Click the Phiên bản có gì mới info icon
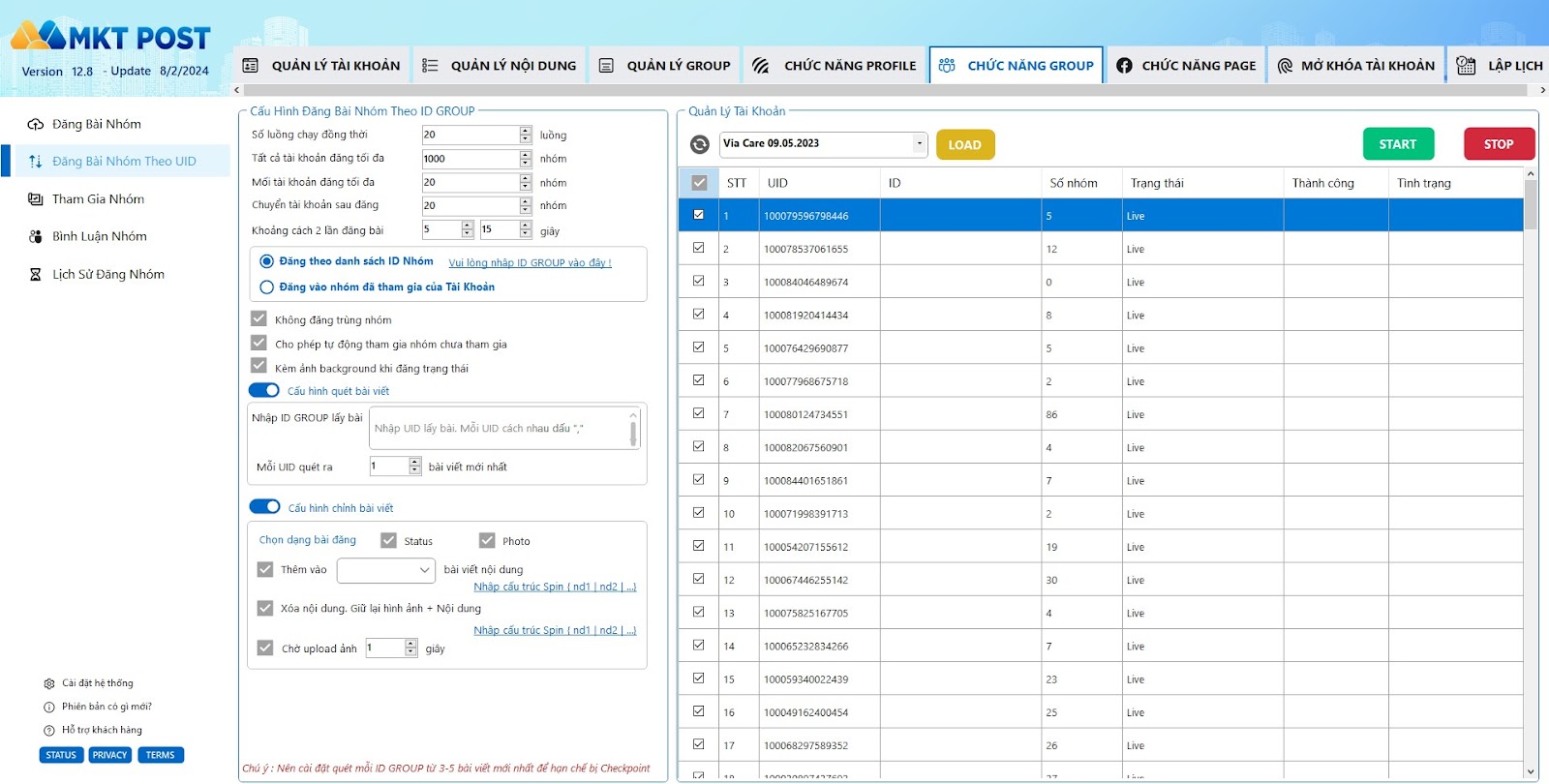The width and height of the screenshot is (1549, 784). (49, 707)
